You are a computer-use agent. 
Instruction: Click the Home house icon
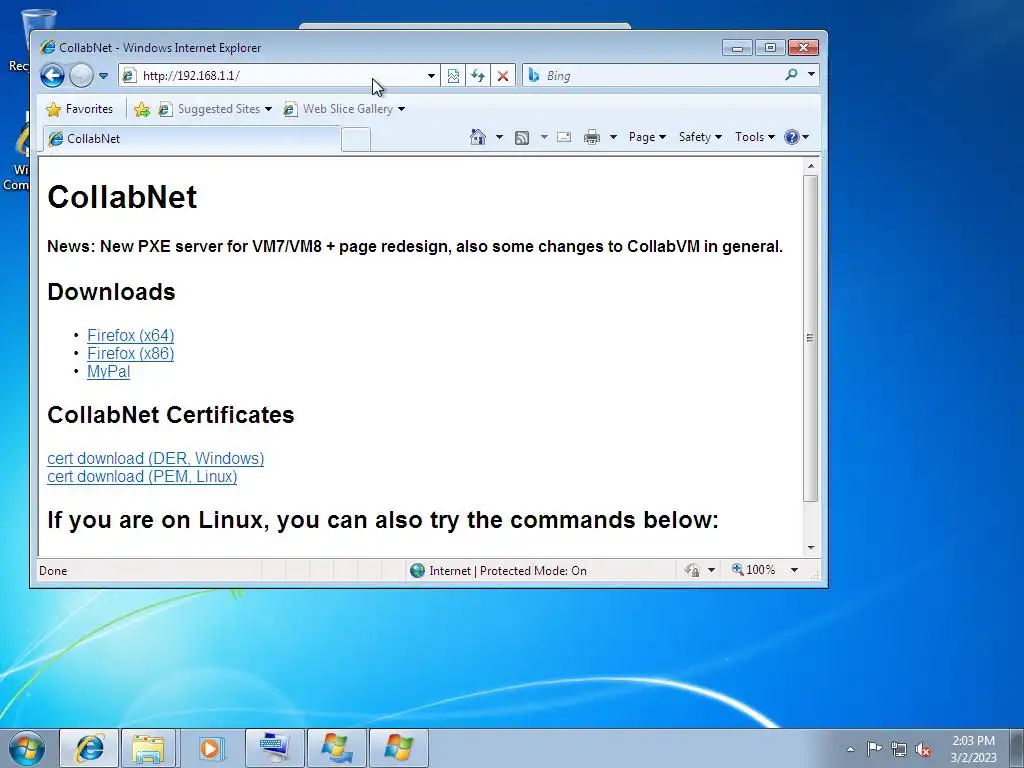pyautogui.click(x=478, y=136)
